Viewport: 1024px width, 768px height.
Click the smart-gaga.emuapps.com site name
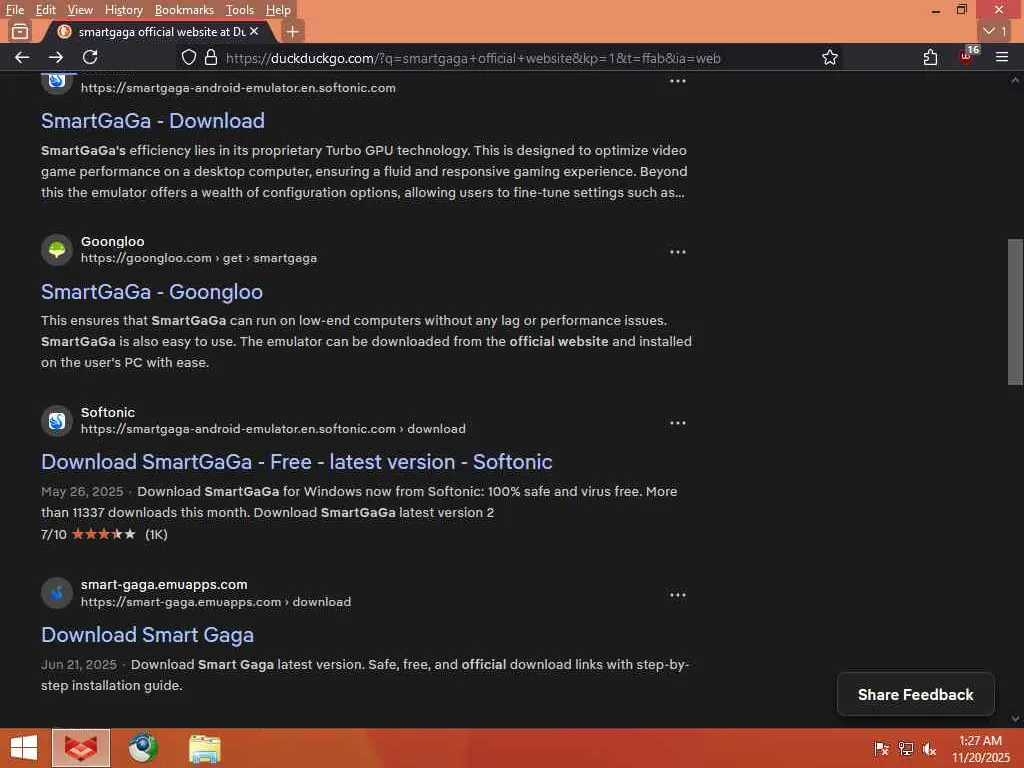coord(164,584)
